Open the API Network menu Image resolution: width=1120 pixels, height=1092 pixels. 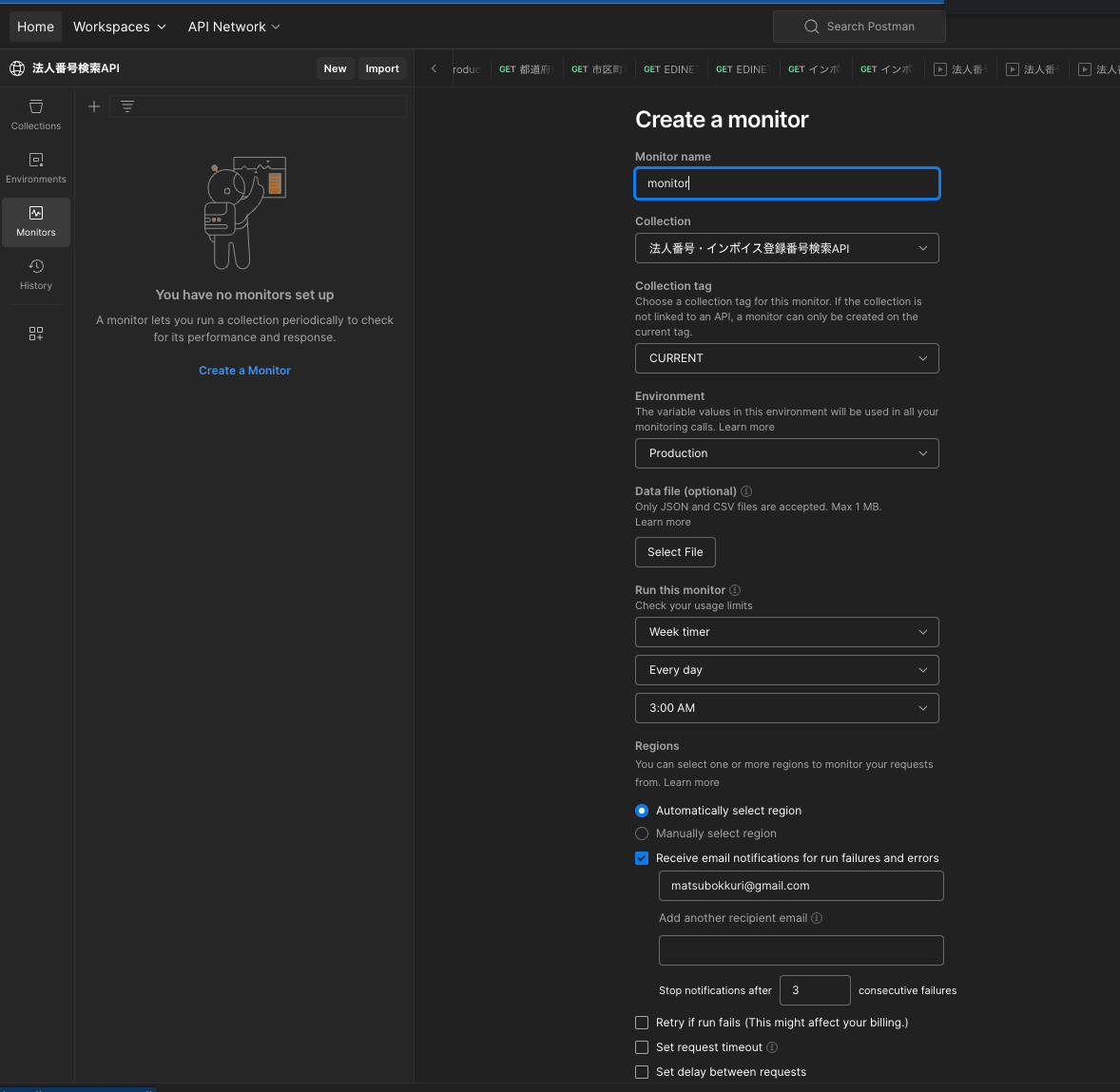(233, 27)
